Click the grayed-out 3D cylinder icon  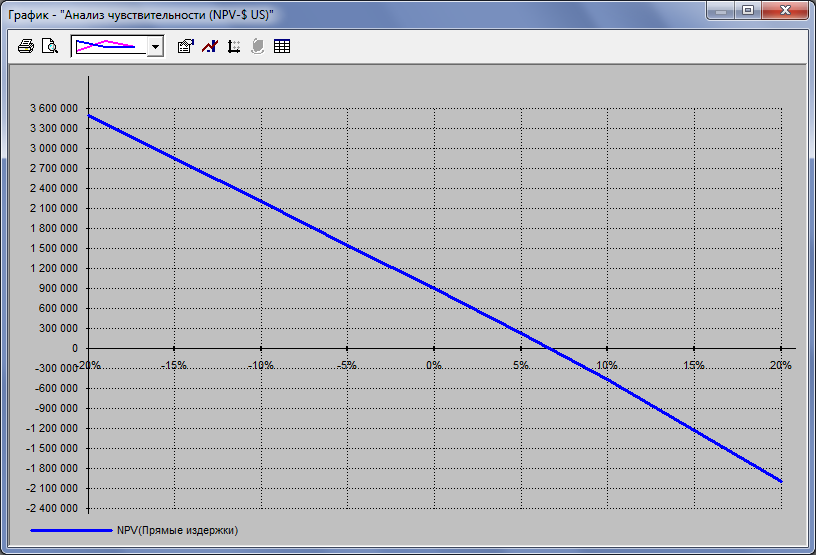point(258,46)
